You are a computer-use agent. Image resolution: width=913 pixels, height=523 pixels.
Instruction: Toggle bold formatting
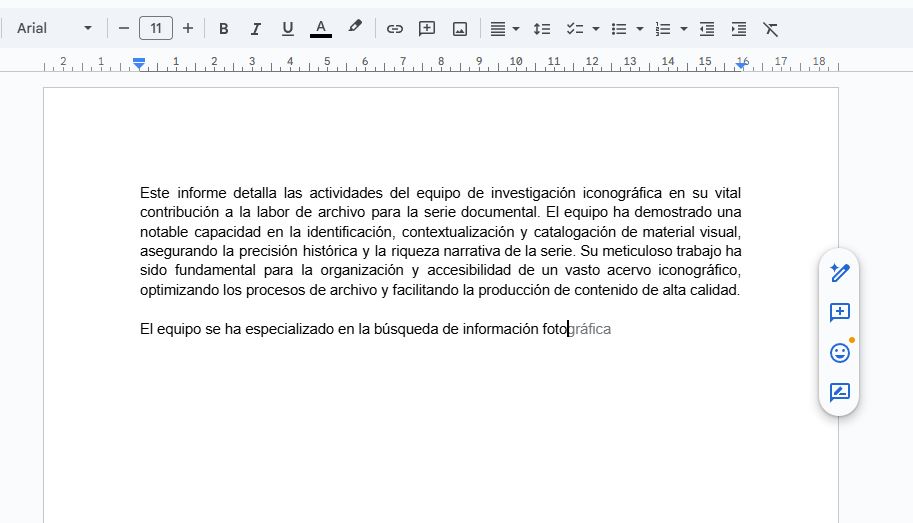[x=223, y=29]
